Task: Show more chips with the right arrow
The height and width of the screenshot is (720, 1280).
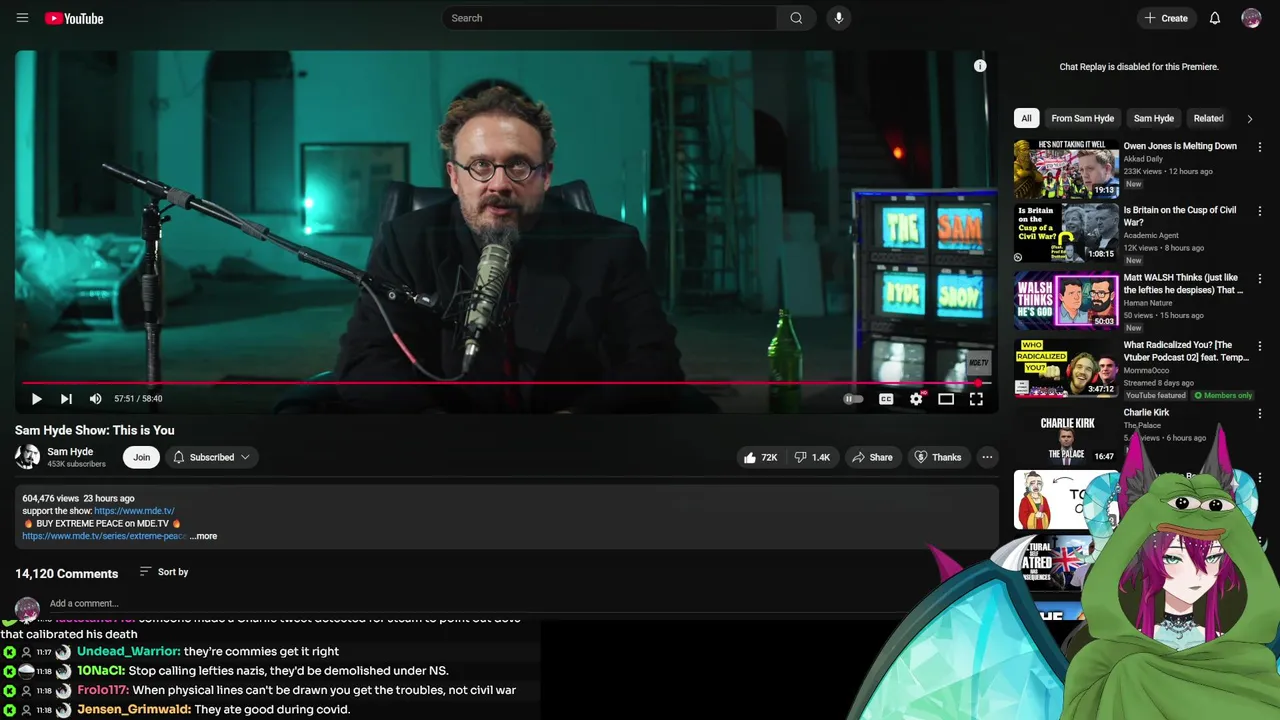Action: click(1249, 118)
